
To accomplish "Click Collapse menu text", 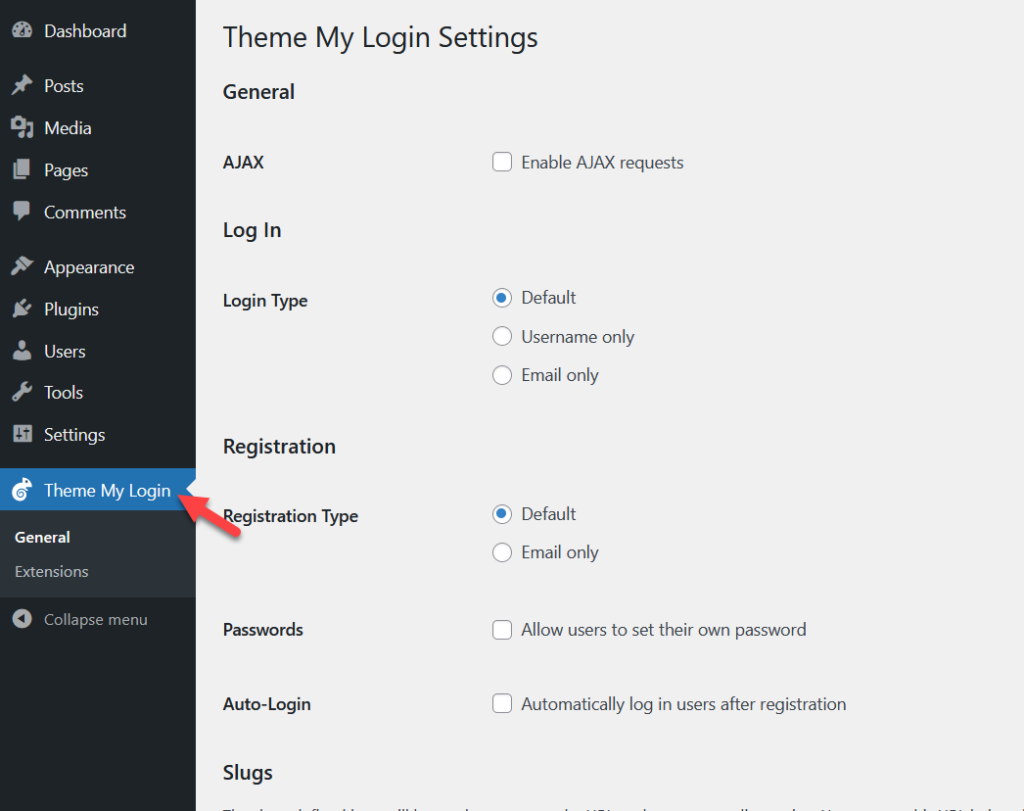I will pyautogui.click(x=95, y=620).
